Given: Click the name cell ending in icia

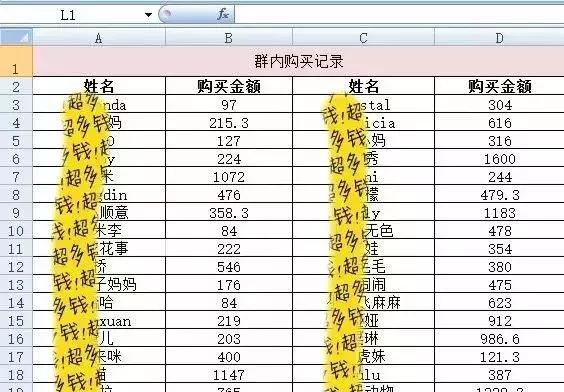Looking at the screenshot, I should click(x=363, y=122).
